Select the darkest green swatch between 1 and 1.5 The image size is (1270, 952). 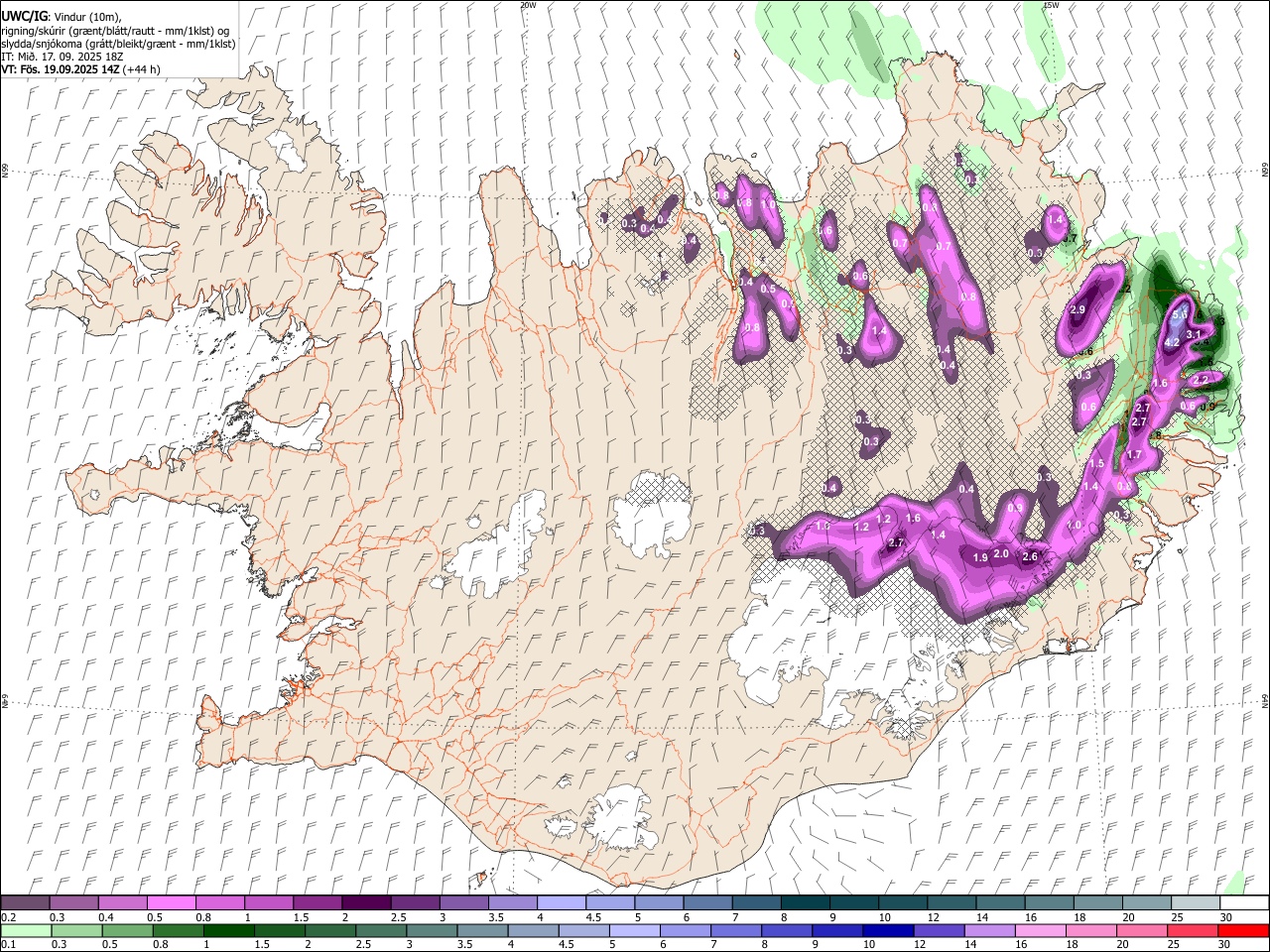pos(227,930)
